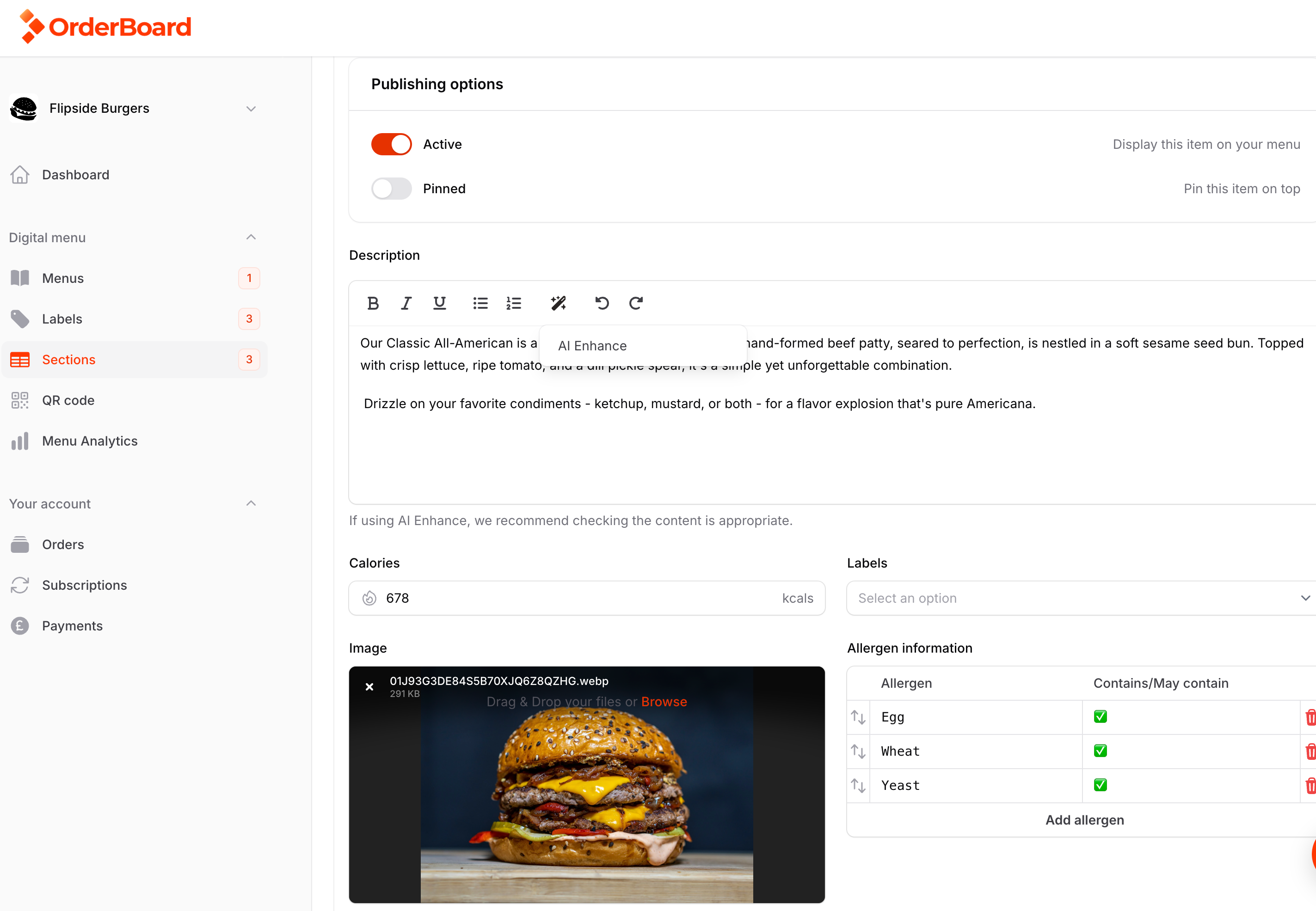
Task: Insert a bulleted list
Action: [480, 303]
